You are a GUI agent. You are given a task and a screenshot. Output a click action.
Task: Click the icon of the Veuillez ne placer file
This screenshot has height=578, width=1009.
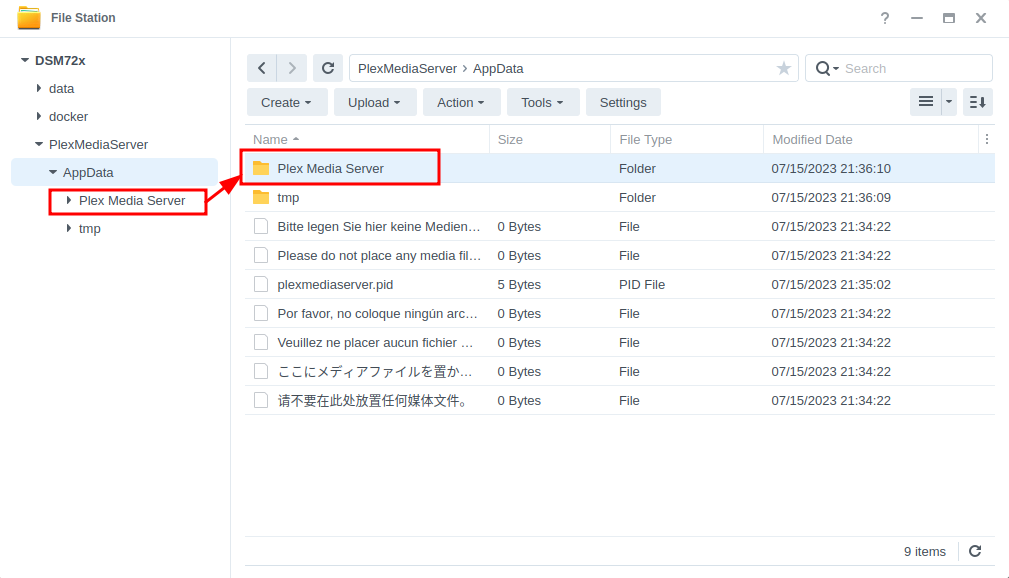coord(261,342)
